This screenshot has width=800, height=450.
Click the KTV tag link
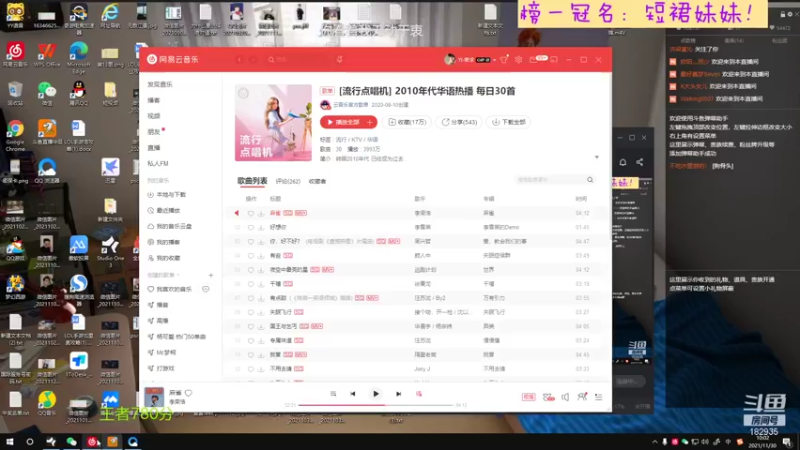tap(358, 139)
